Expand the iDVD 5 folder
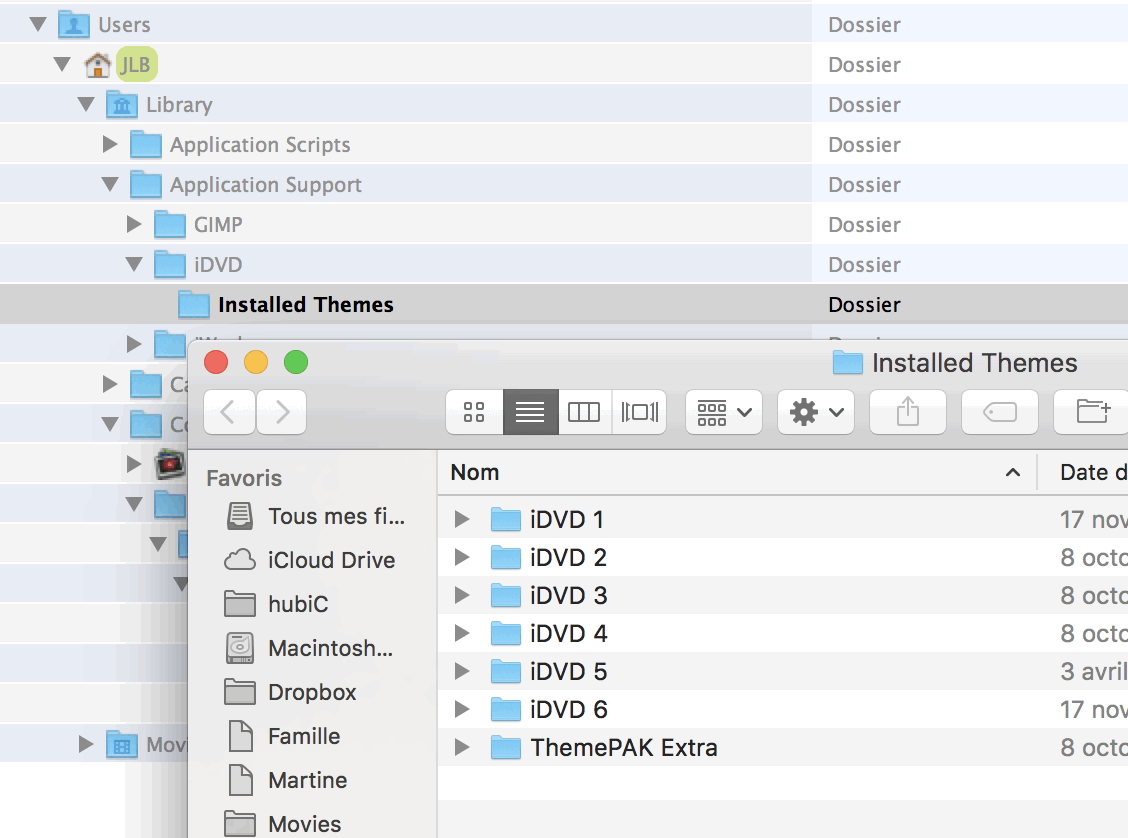 click(462, 672)
